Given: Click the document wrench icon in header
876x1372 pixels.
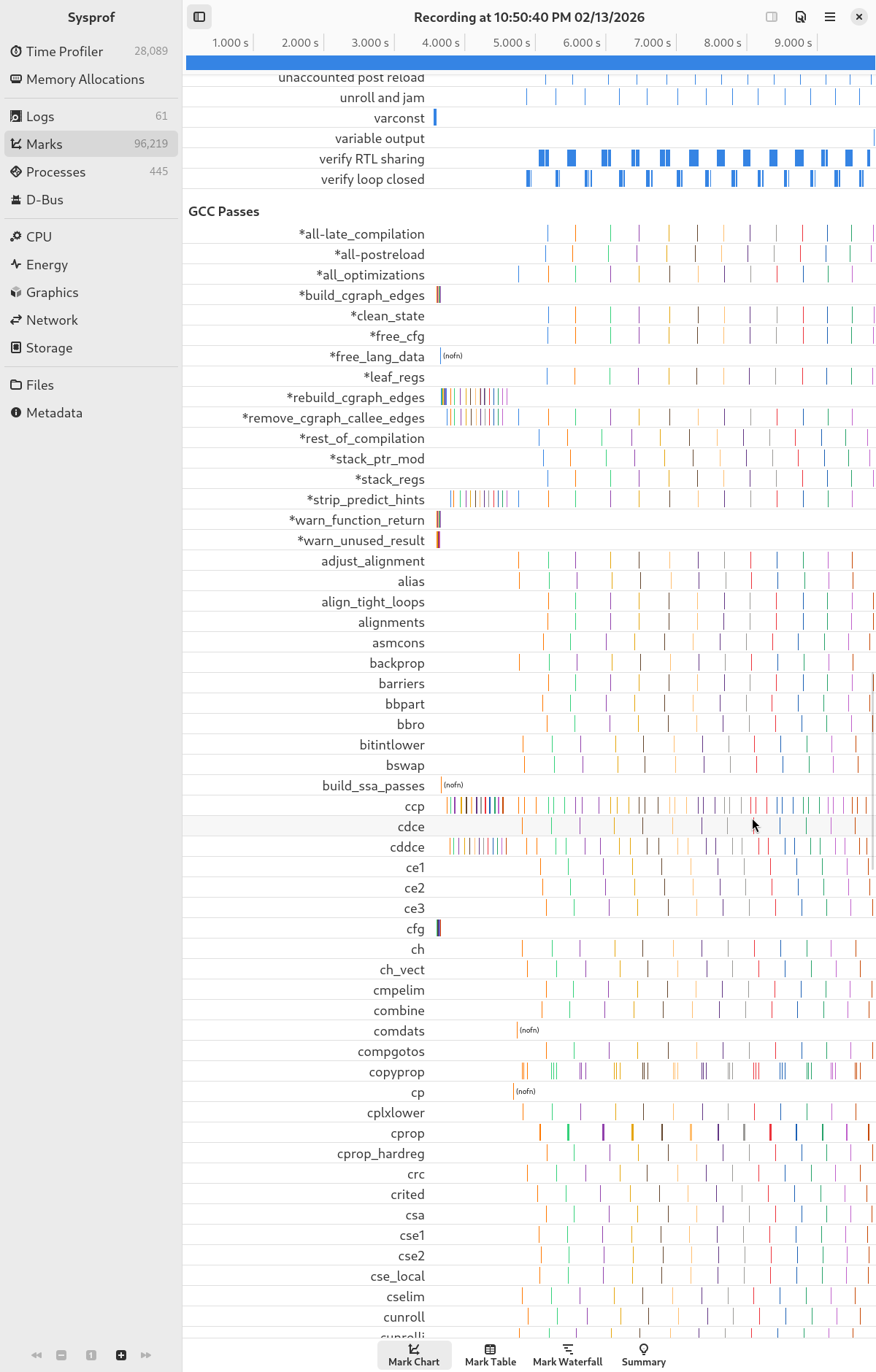Looking at the screenshot, I should [x=801, y=17].
